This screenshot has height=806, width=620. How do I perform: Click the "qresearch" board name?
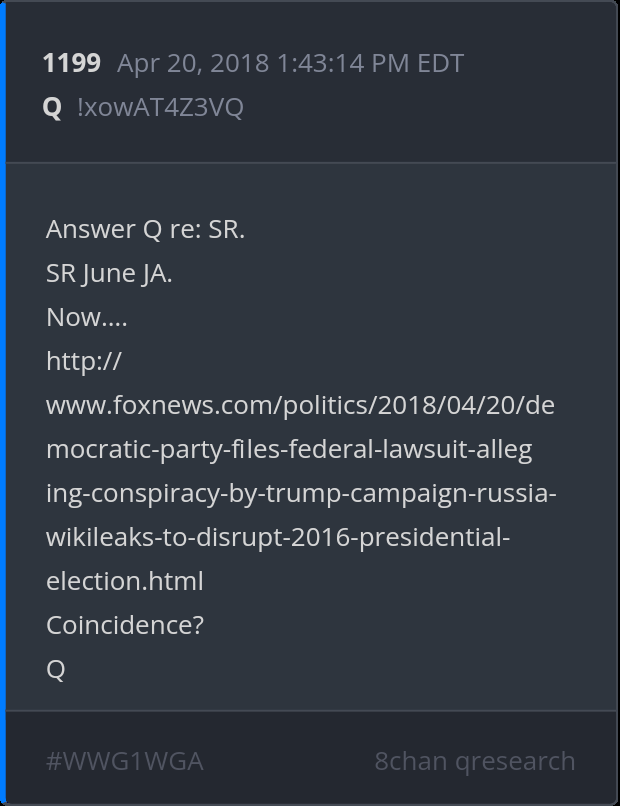(x=515, y=762)
